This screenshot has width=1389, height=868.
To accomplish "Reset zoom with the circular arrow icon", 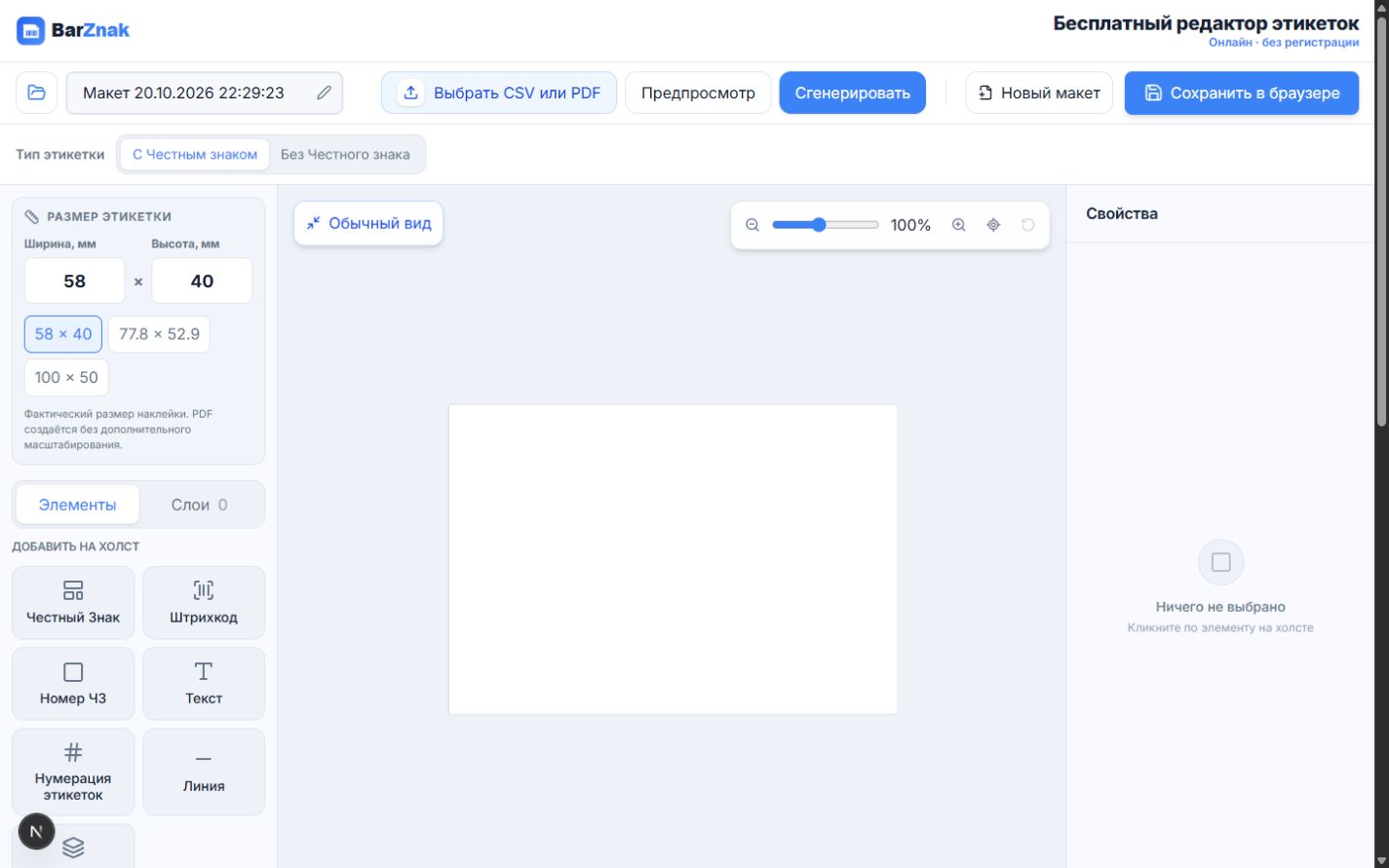I will coord(1027,225).
